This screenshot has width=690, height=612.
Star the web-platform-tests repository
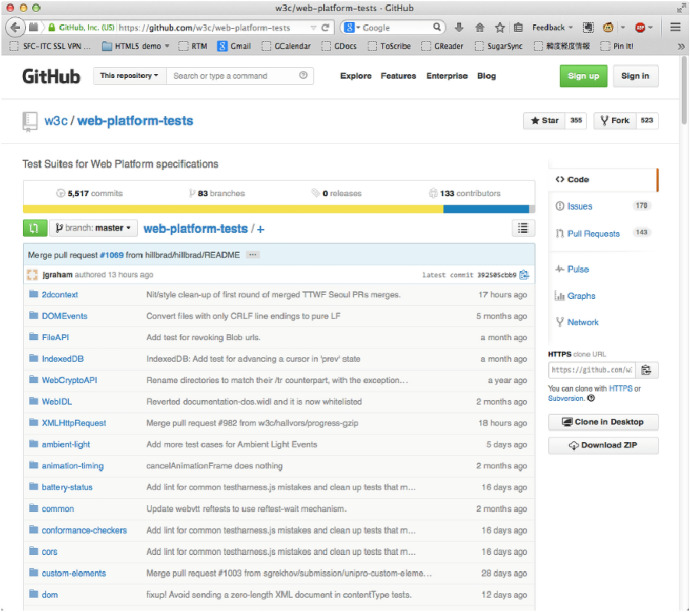click(x=544, y=121)
